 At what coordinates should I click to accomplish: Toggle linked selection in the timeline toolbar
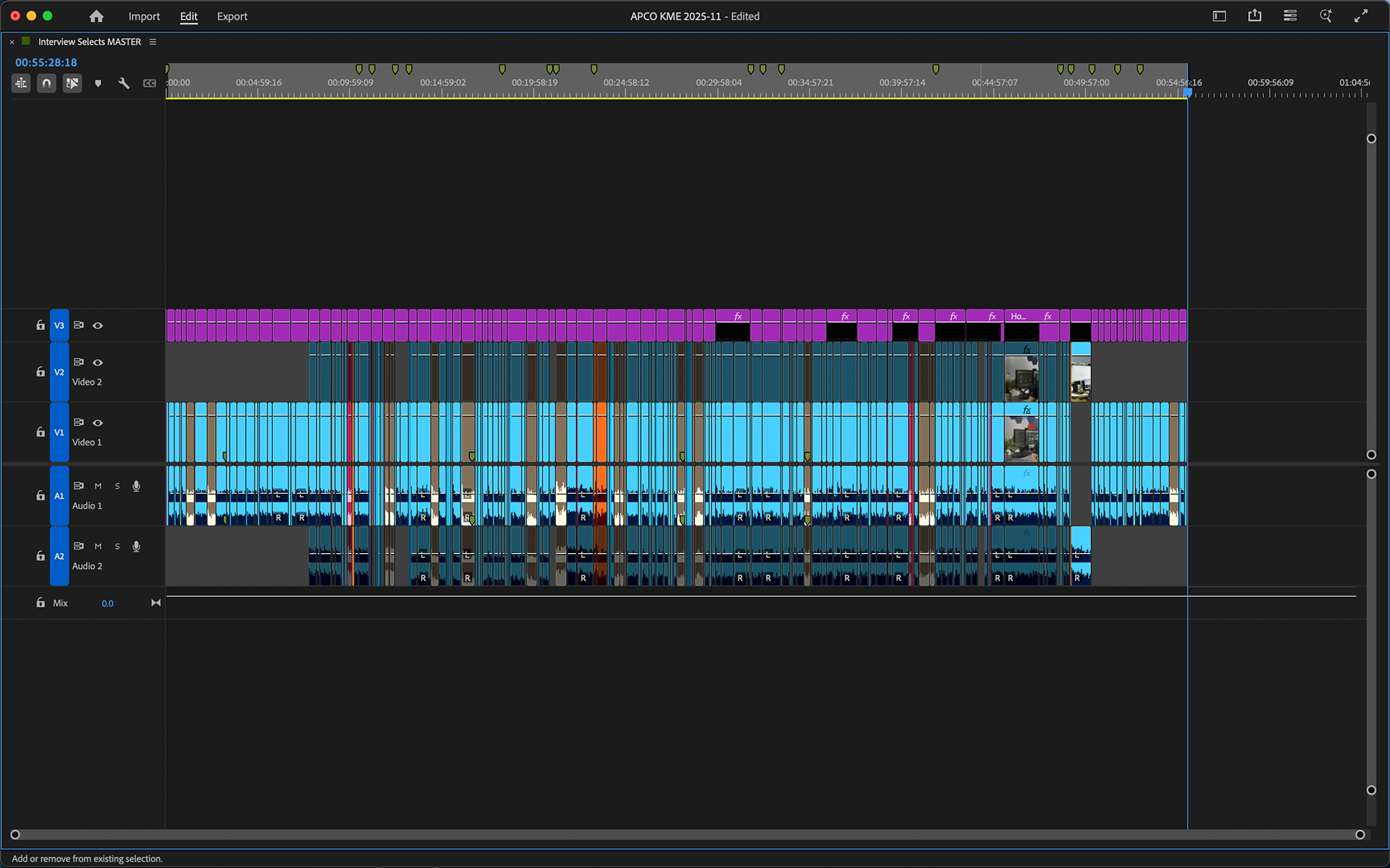point(72,83)
